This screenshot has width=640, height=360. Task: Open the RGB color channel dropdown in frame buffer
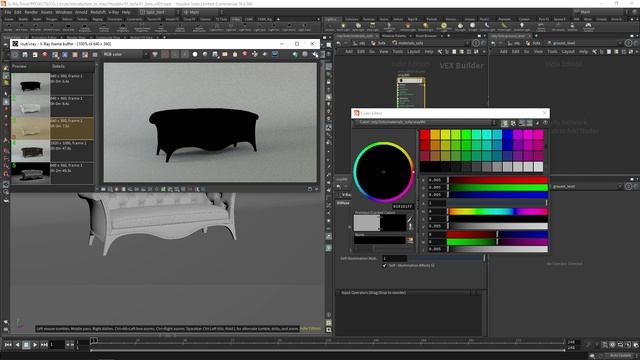[x=125, y=54]
